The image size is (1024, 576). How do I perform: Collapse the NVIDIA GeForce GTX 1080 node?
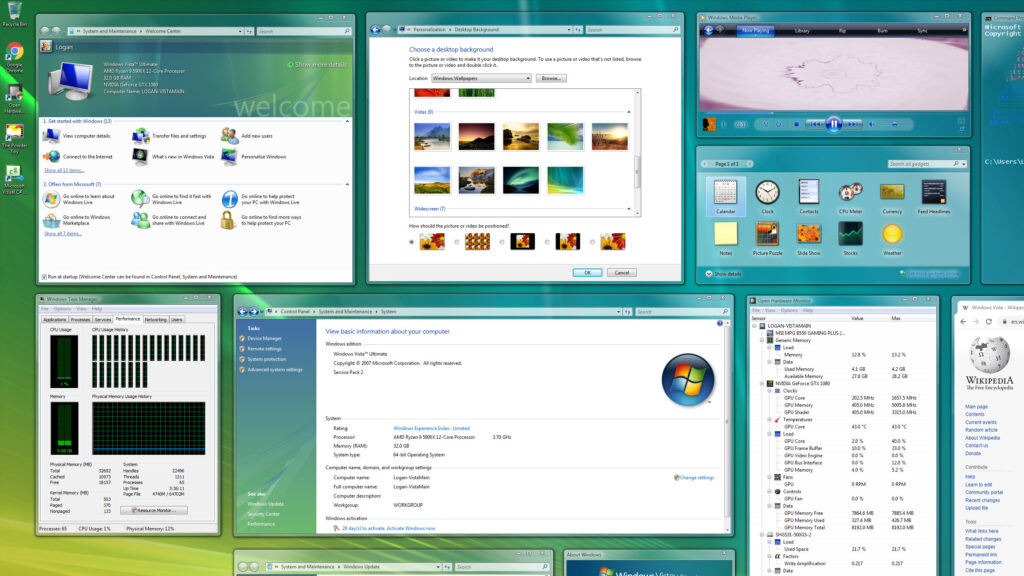coord(762,383)
